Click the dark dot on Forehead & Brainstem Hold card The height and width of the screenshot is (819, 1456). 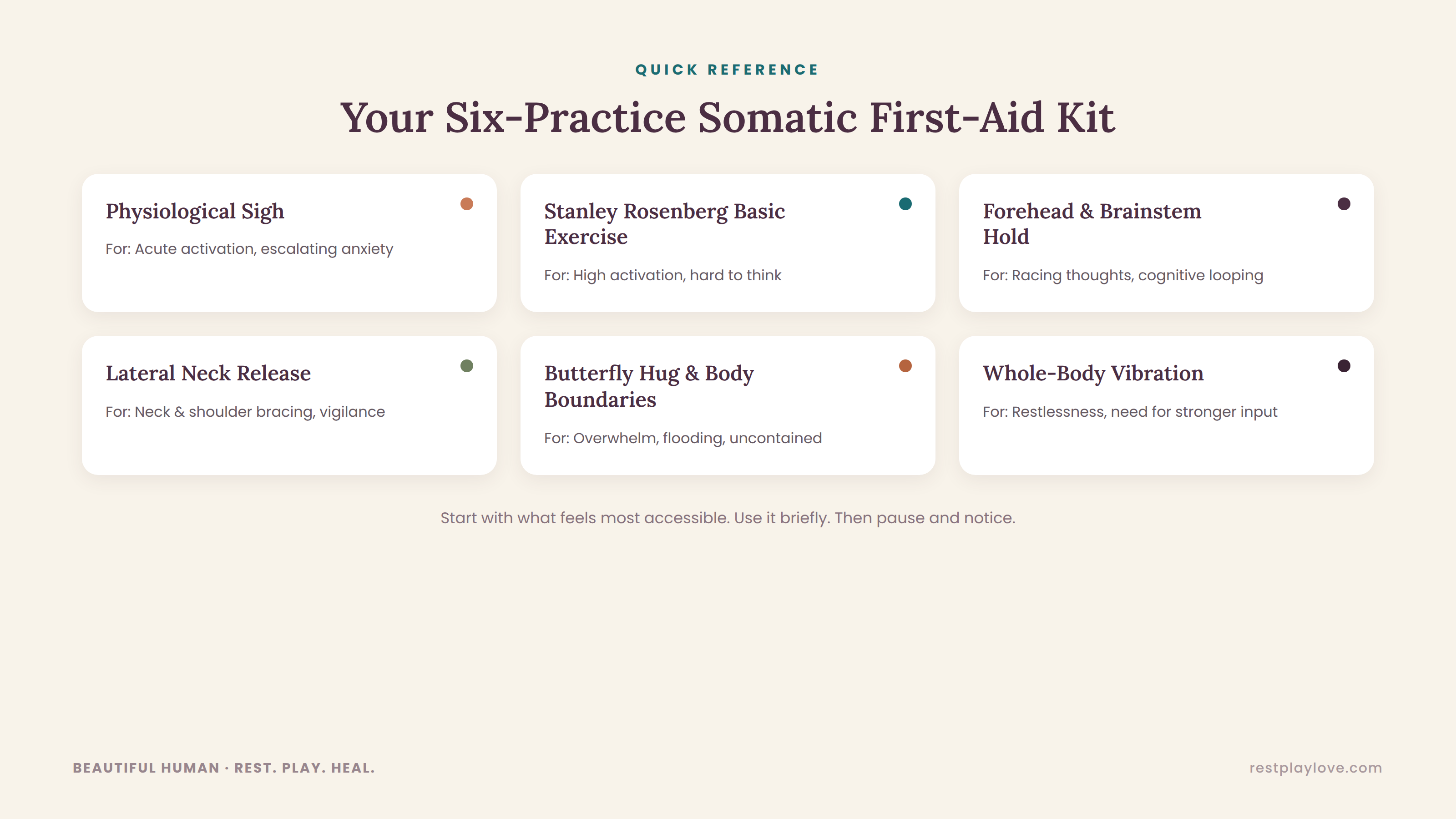(1344, 203)
